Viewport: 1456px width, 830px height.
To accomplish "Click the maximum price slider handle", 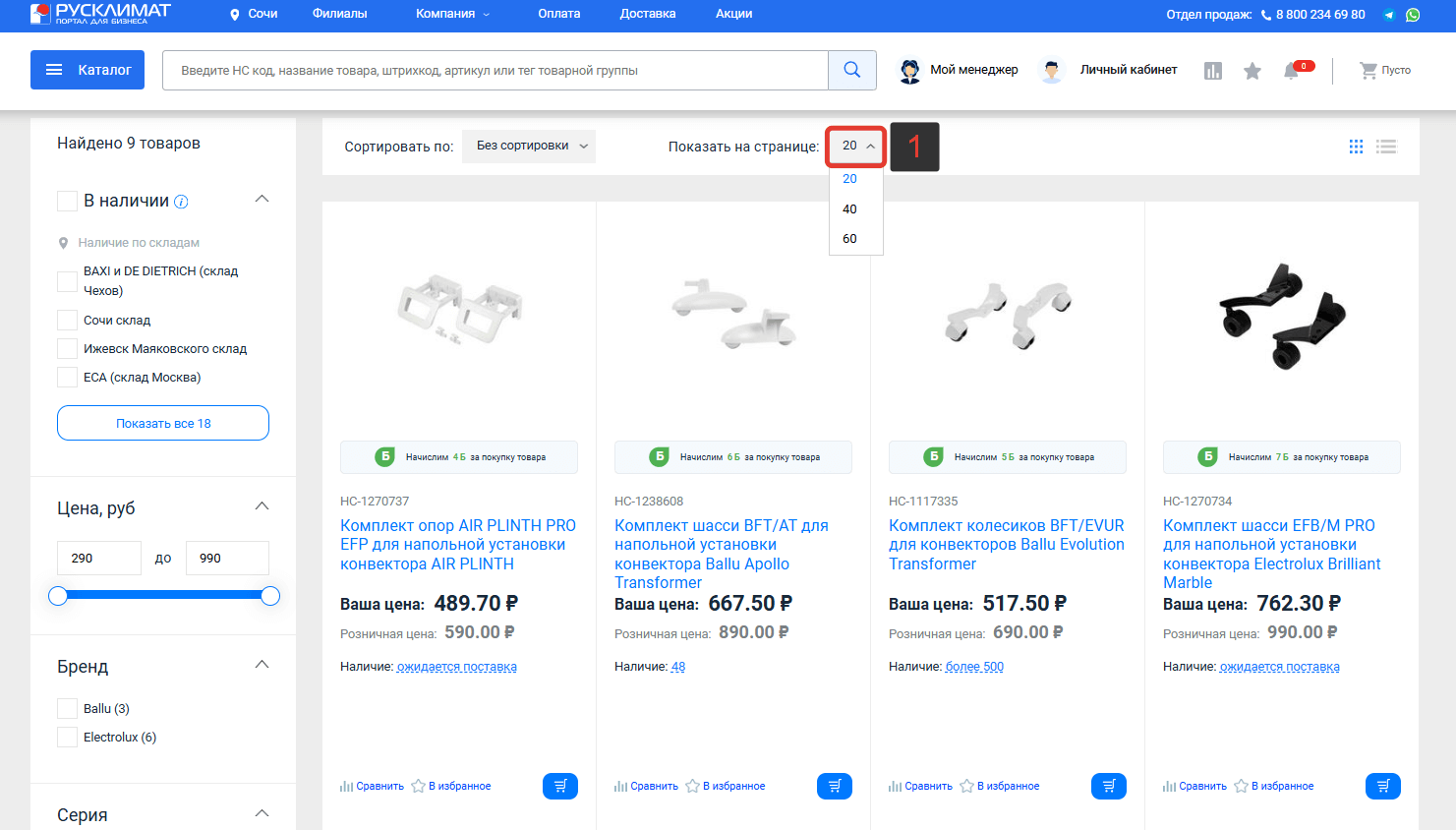I will [x=270, y=596].
